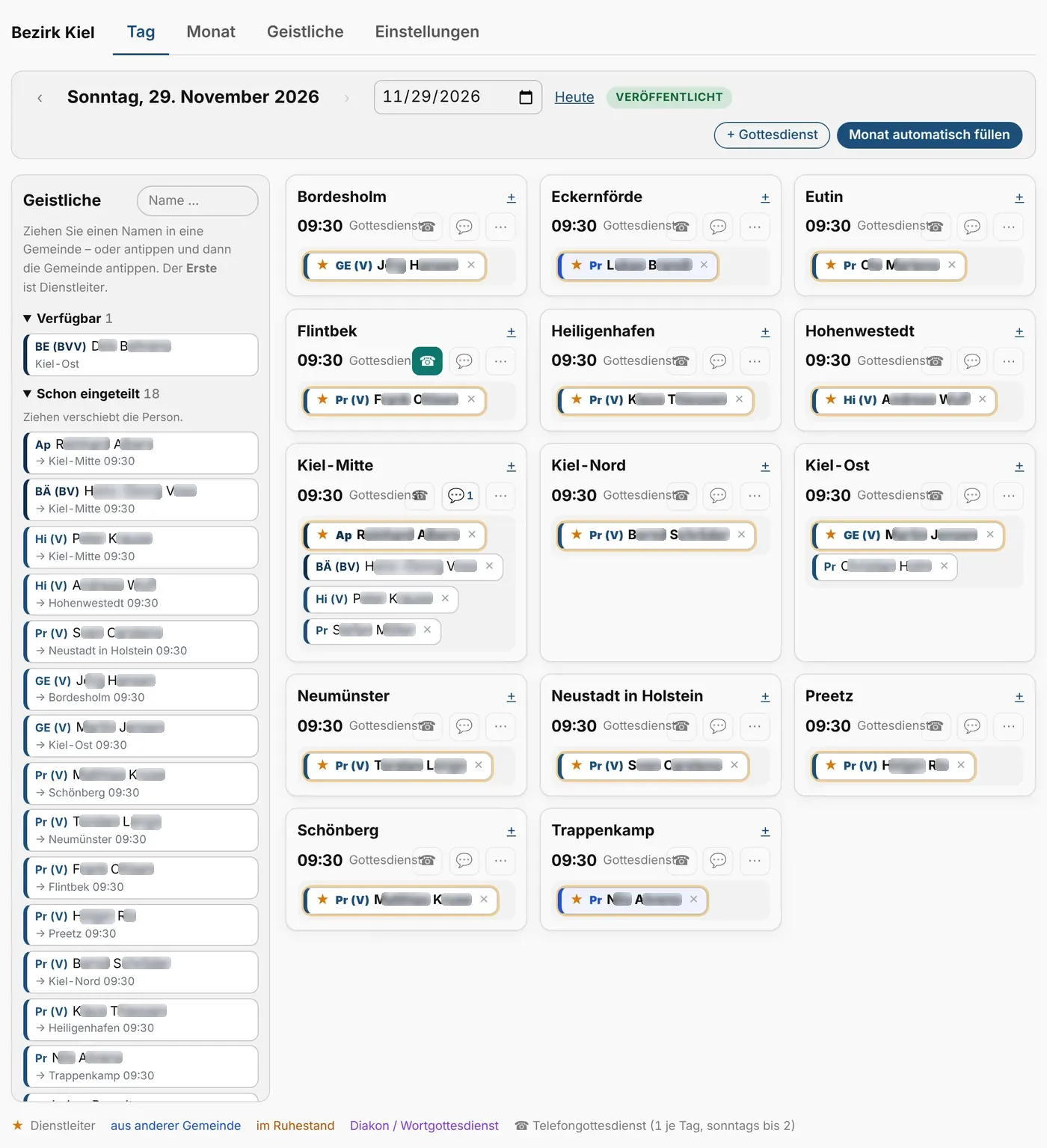The height and width of the screenshot is (1148, 1047).
Task: Open the Geistliche tab
Action: tap(305, 31)
